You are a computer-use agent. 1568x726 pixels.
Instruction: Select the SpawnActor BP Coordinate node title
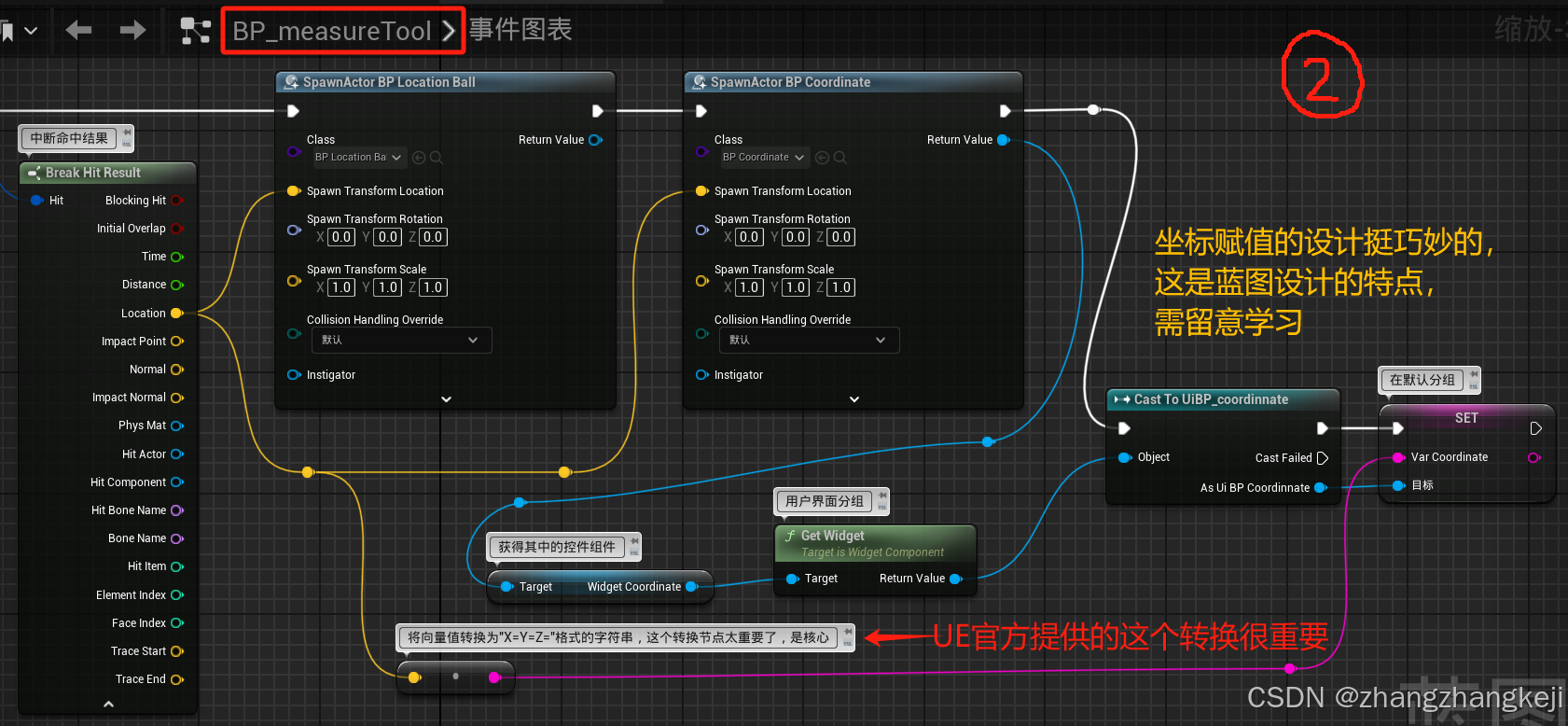(x=790, y=82)
